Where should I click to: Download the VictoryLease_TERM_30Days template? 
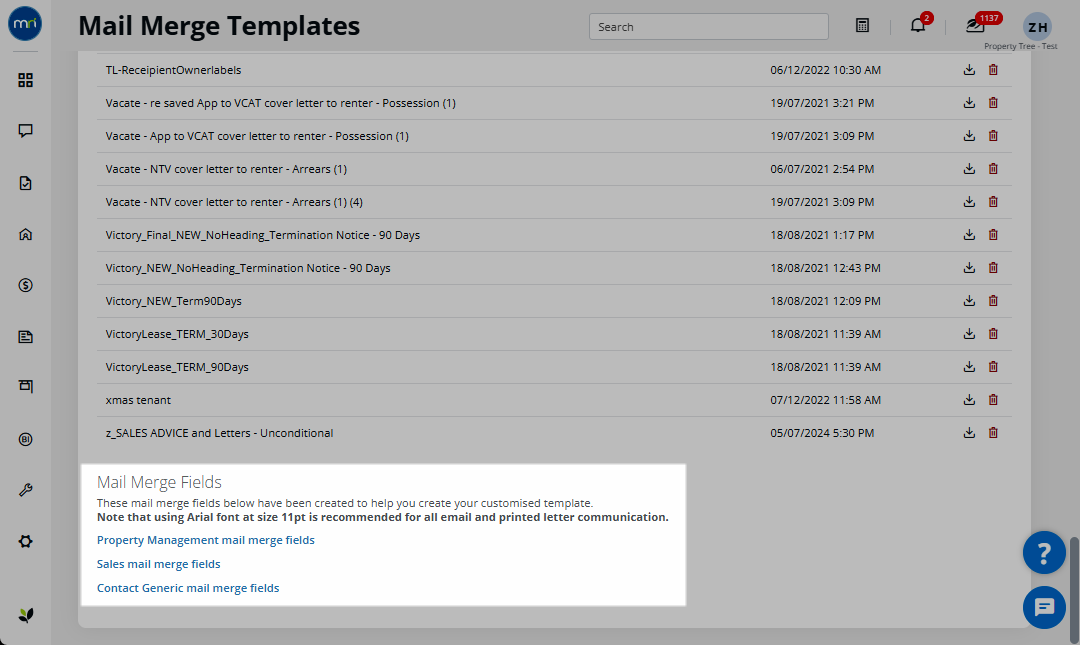[x=969, y=334]
